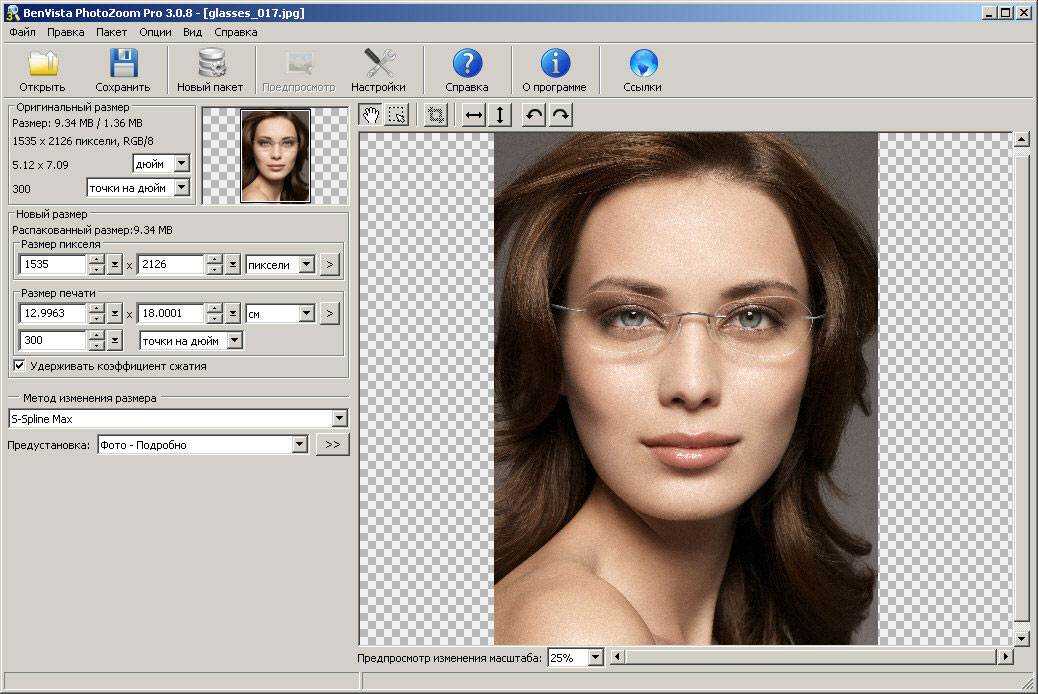Click the >> preset options button

tap(332, 444)
